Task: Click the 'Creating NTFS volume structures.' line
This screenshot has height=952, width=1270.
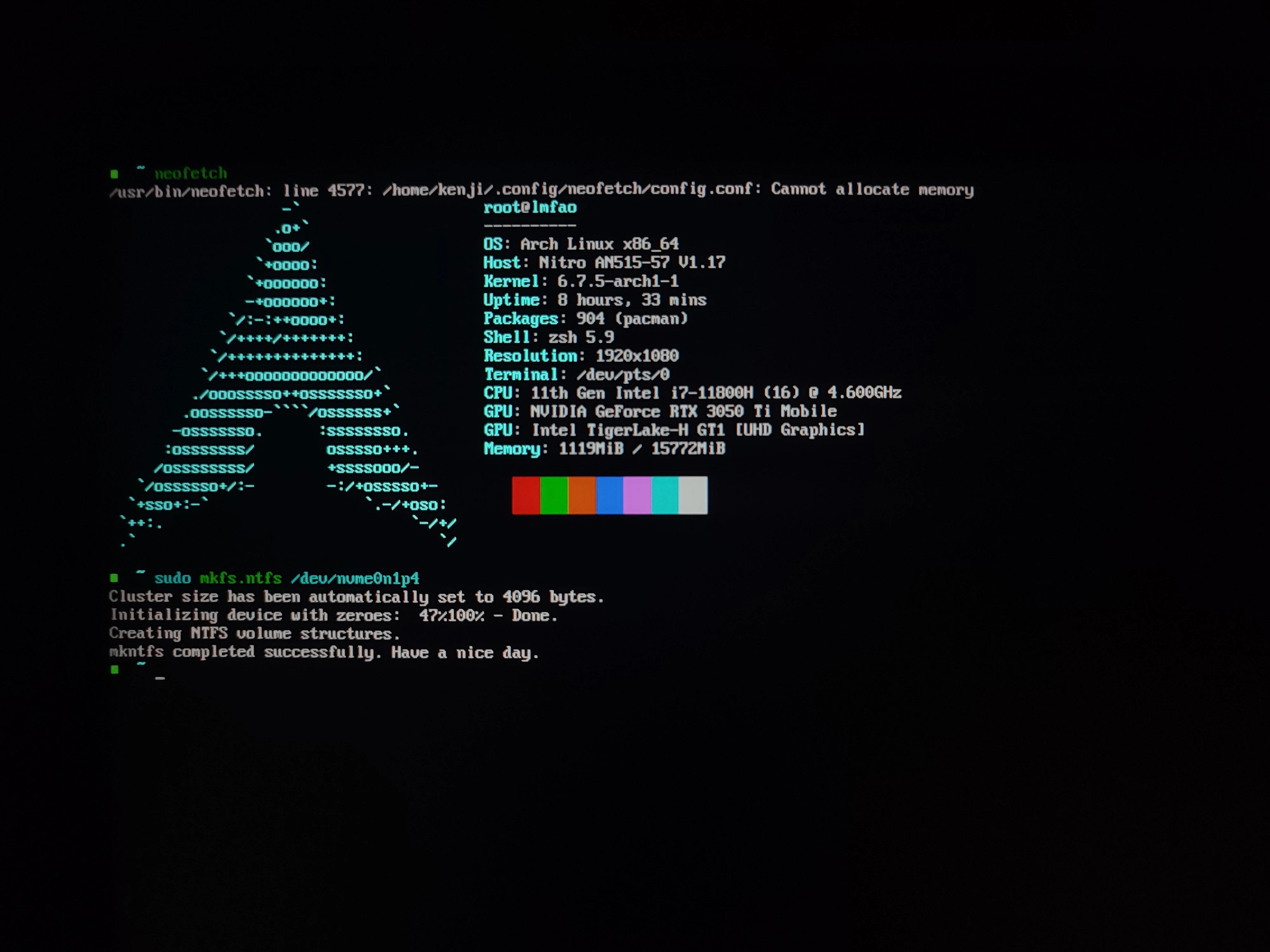Action: (x=254, y=633)
